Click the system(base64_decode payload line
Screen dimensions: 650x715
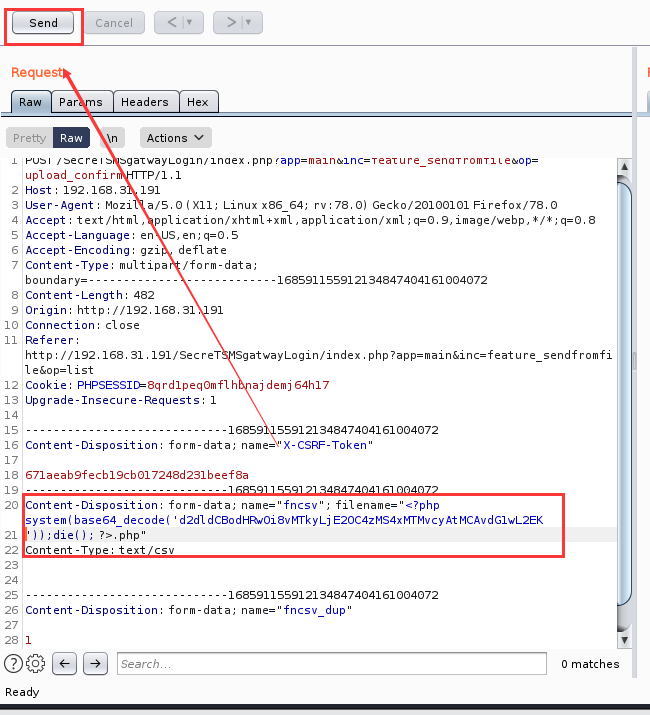(284, 520)
